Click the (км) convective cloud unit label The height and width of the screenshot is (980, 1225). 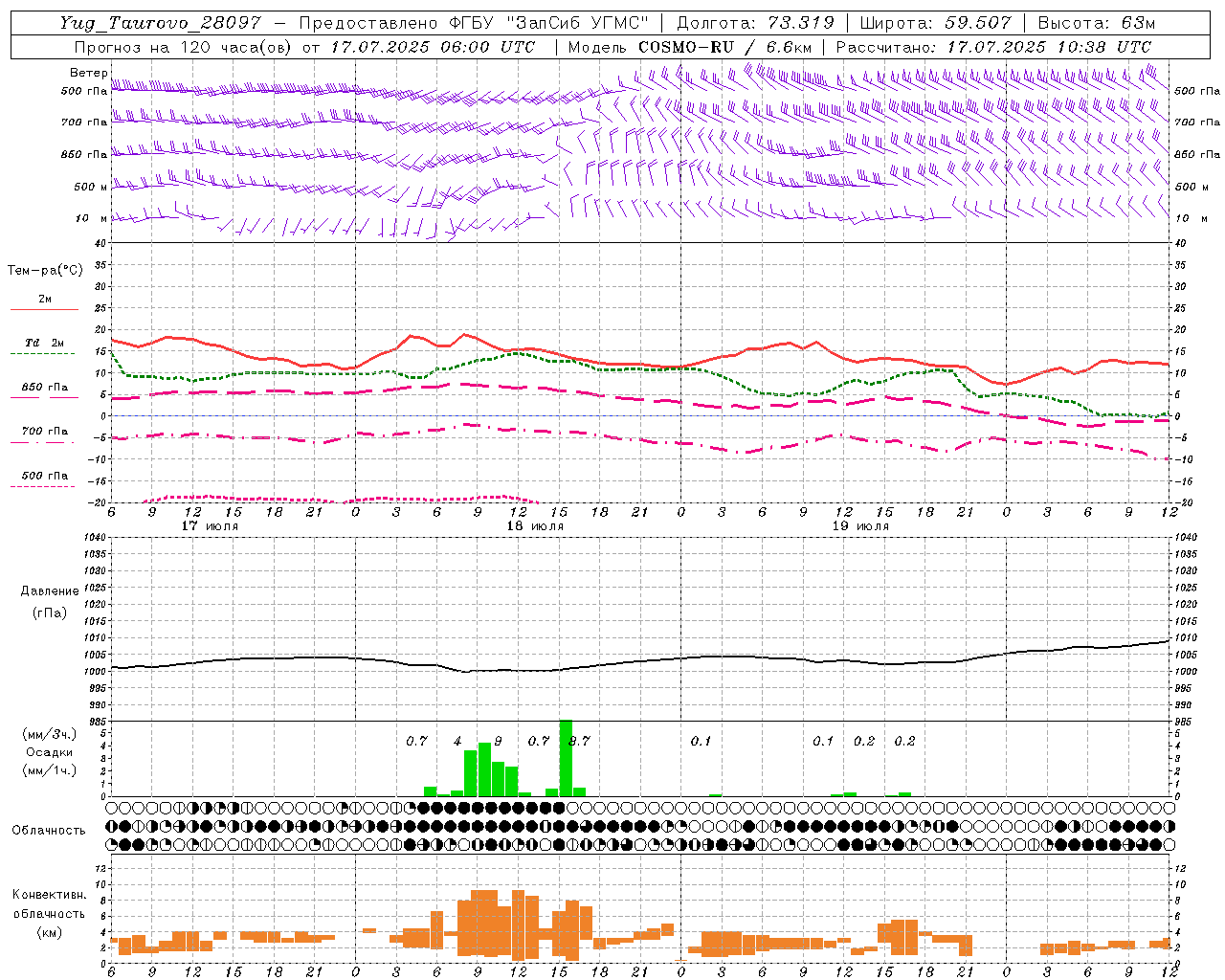(49, 932)
